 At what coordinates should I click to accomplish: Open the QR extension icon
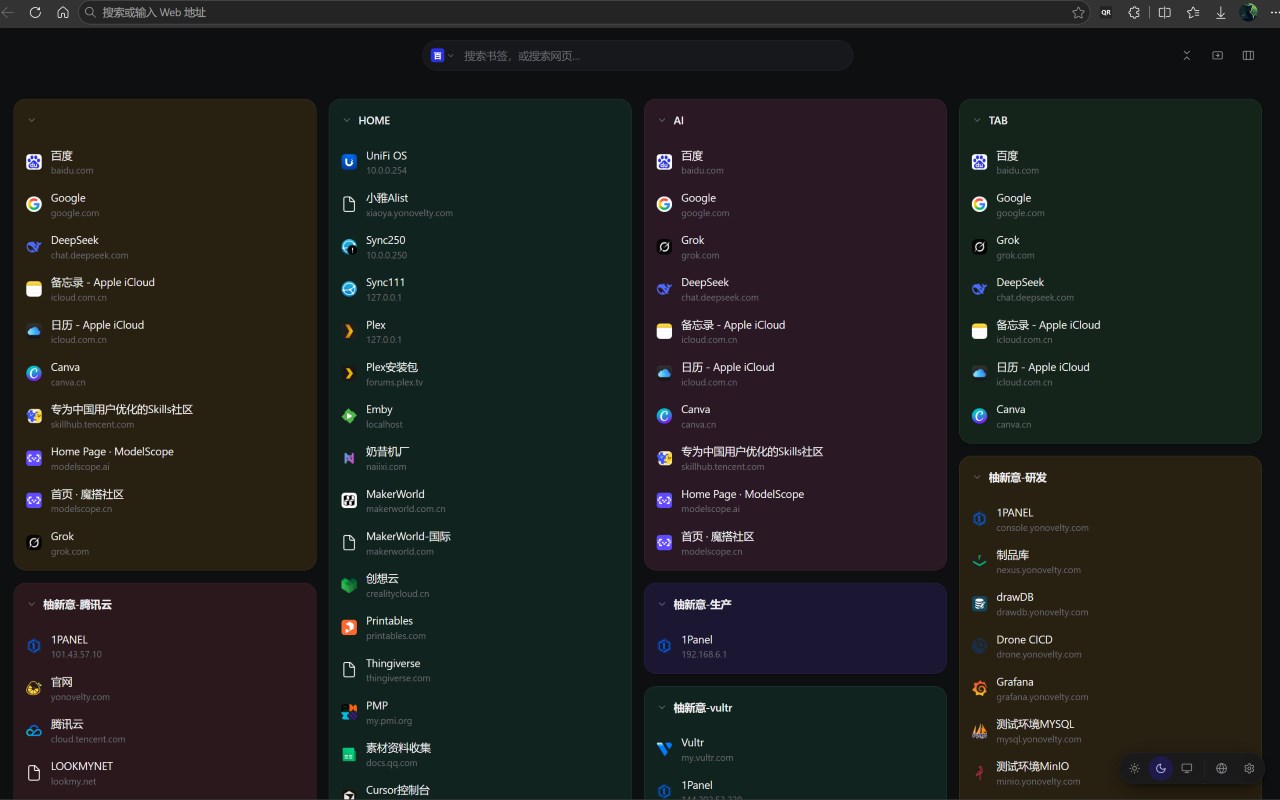point(1106,13)
